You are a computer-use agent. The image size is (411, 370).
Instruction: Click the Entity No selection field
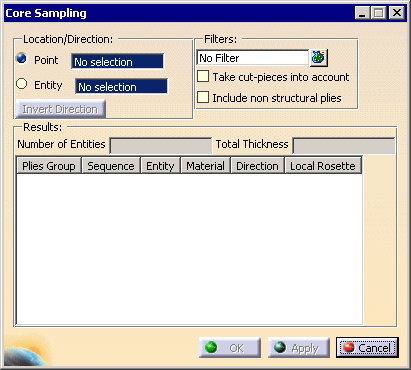[121, 87]
